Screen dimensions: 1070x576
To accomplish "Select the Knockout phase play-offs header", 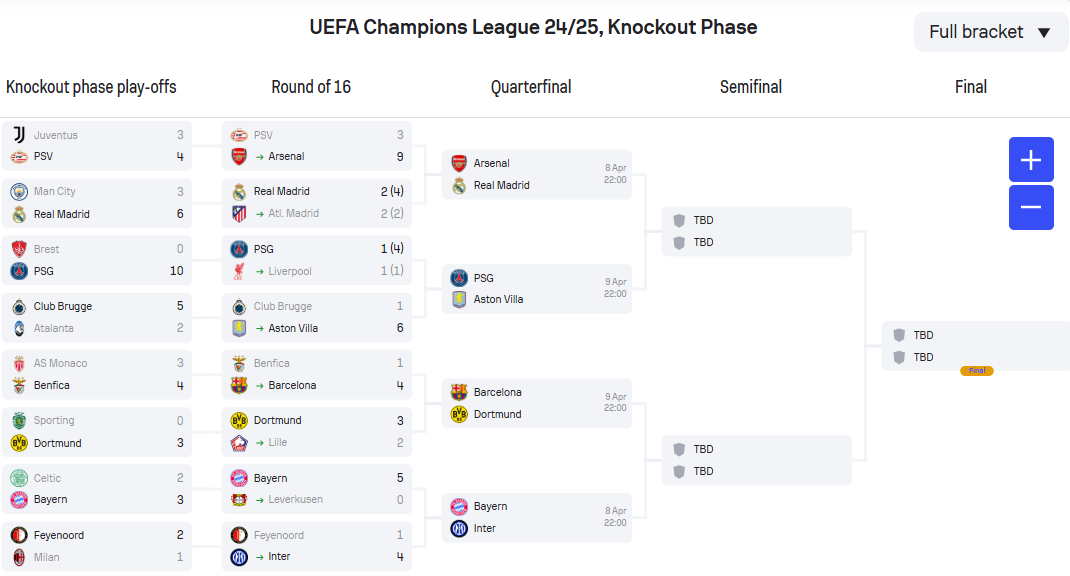I will tap(91, 87).
